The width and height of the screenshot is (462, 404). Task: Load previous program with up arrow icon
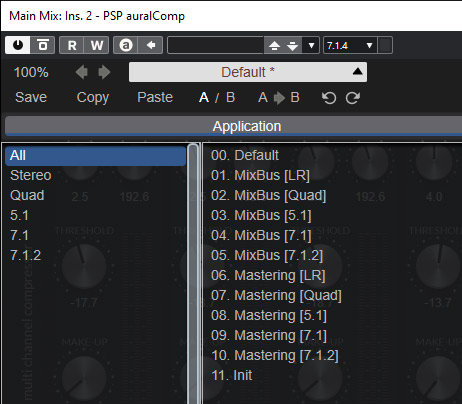pyautogui.click(x=274, y=45)
